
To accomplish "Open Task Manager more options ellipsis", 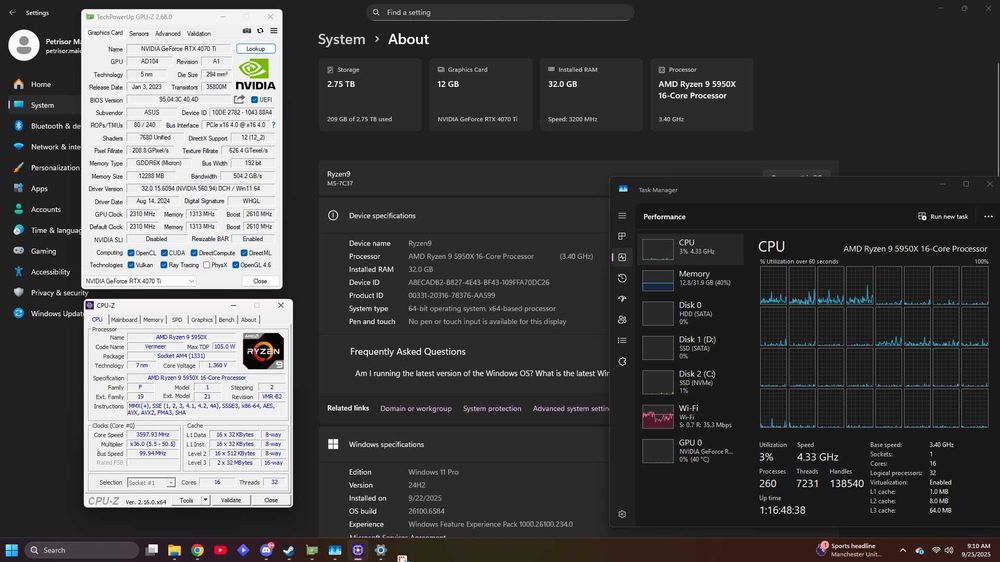I will pyautogui.click(x=988, y=216).
